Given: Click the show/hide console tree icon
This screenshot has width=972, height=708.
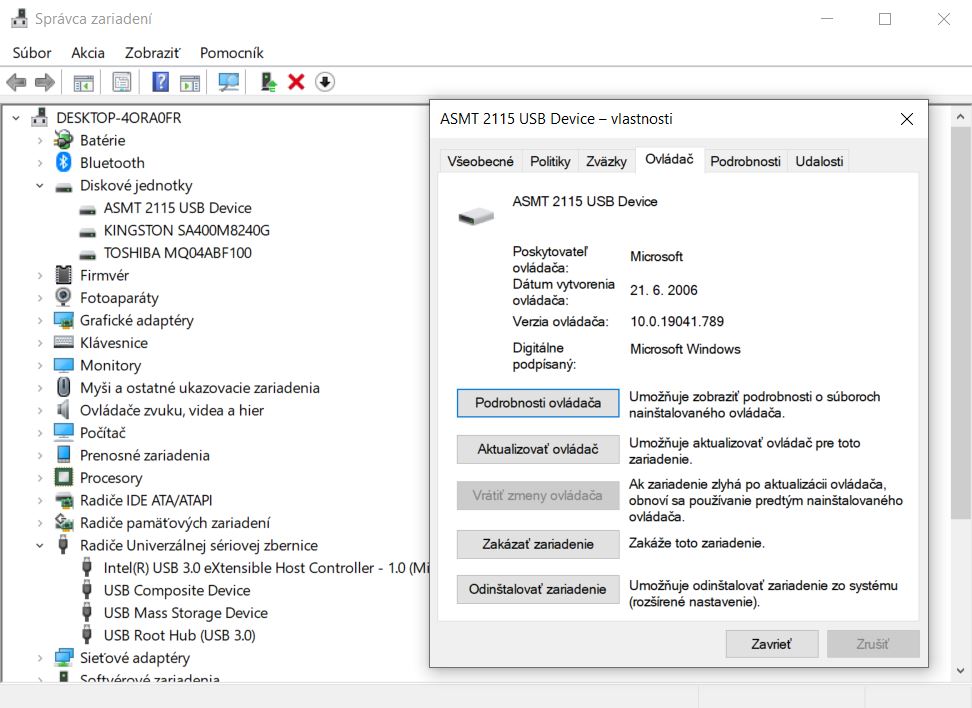Looking at the screenshot, I should click(x=84, y=82).
